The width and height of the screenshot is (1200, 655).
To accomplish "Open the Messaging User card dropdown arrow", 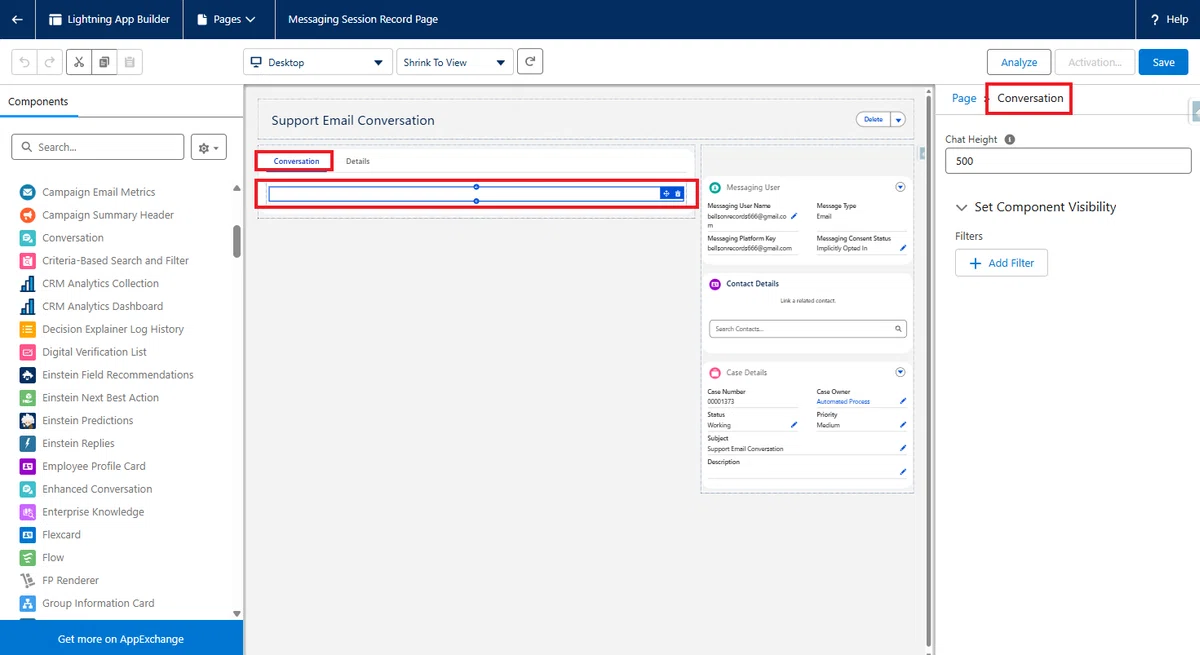I will 900,187.
